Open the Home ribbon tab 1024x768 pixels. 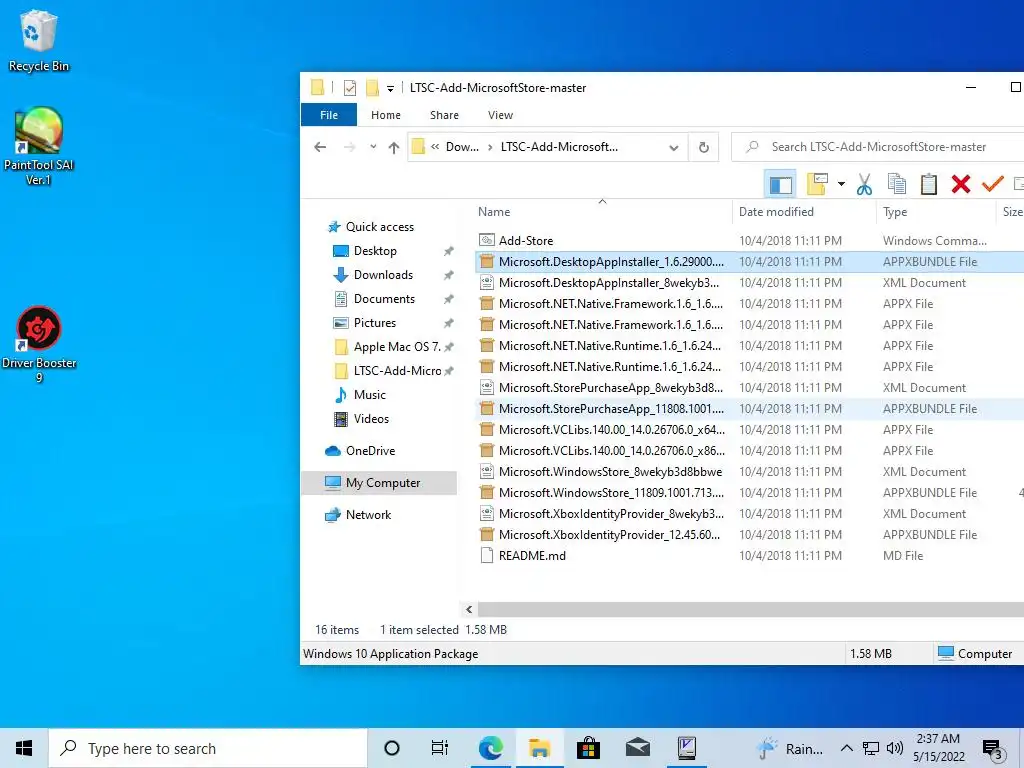coord(385,115)
